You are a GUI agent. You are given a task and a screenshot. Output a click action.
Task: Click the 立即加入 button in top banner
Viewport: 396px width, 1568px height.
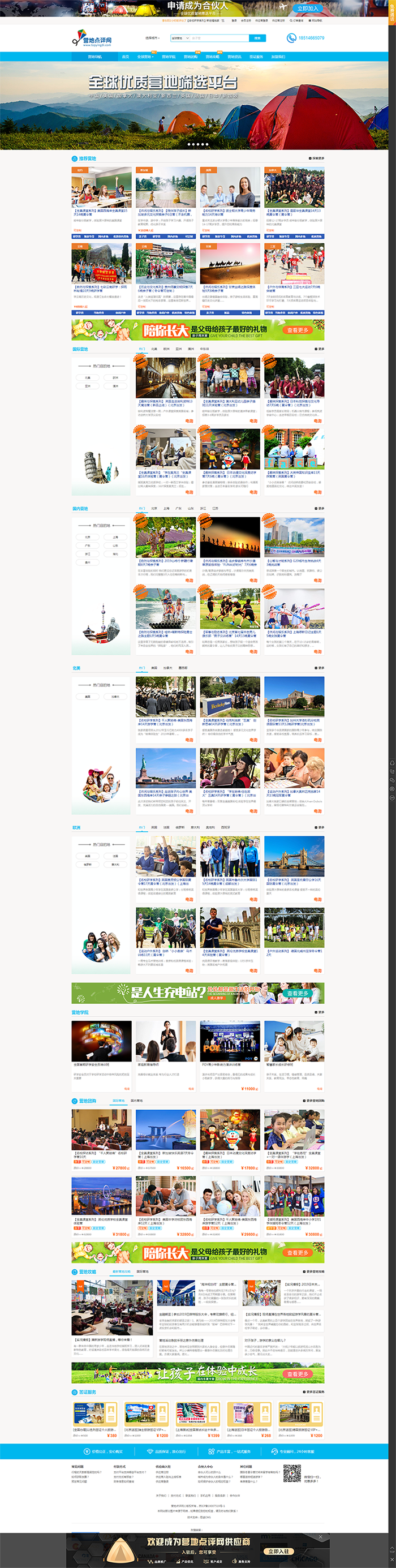pyautogui.click(x=308, y=8)
